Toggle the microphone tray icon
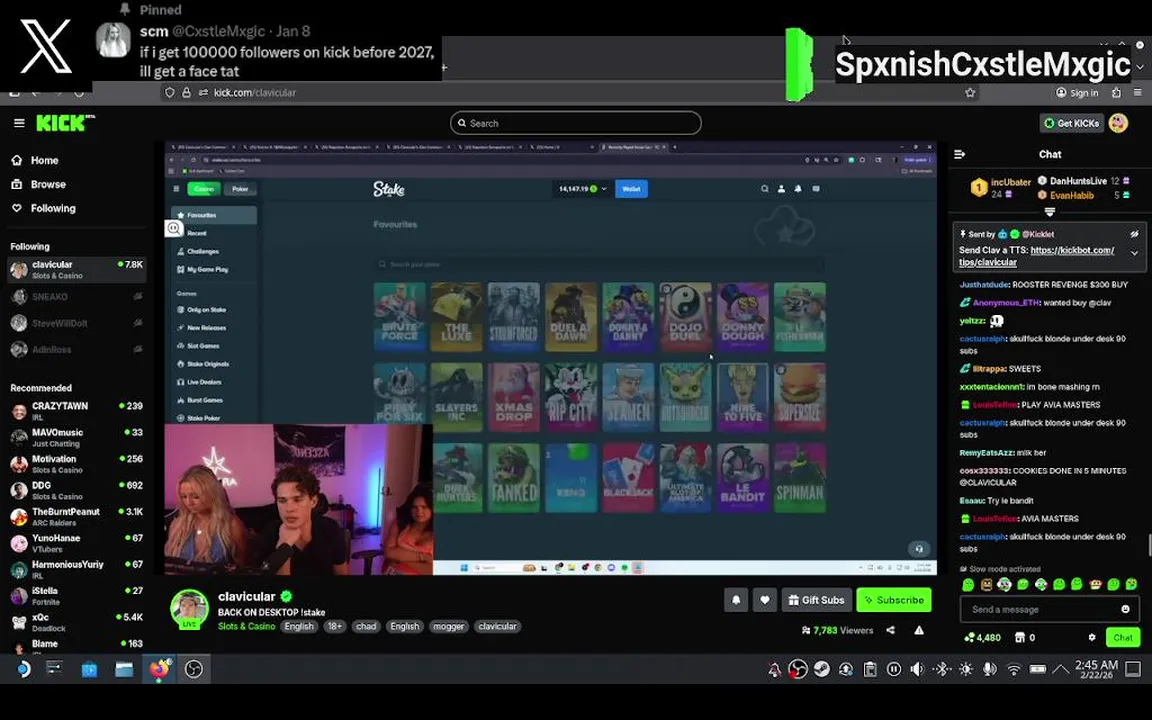 click(x=990, y=669)
